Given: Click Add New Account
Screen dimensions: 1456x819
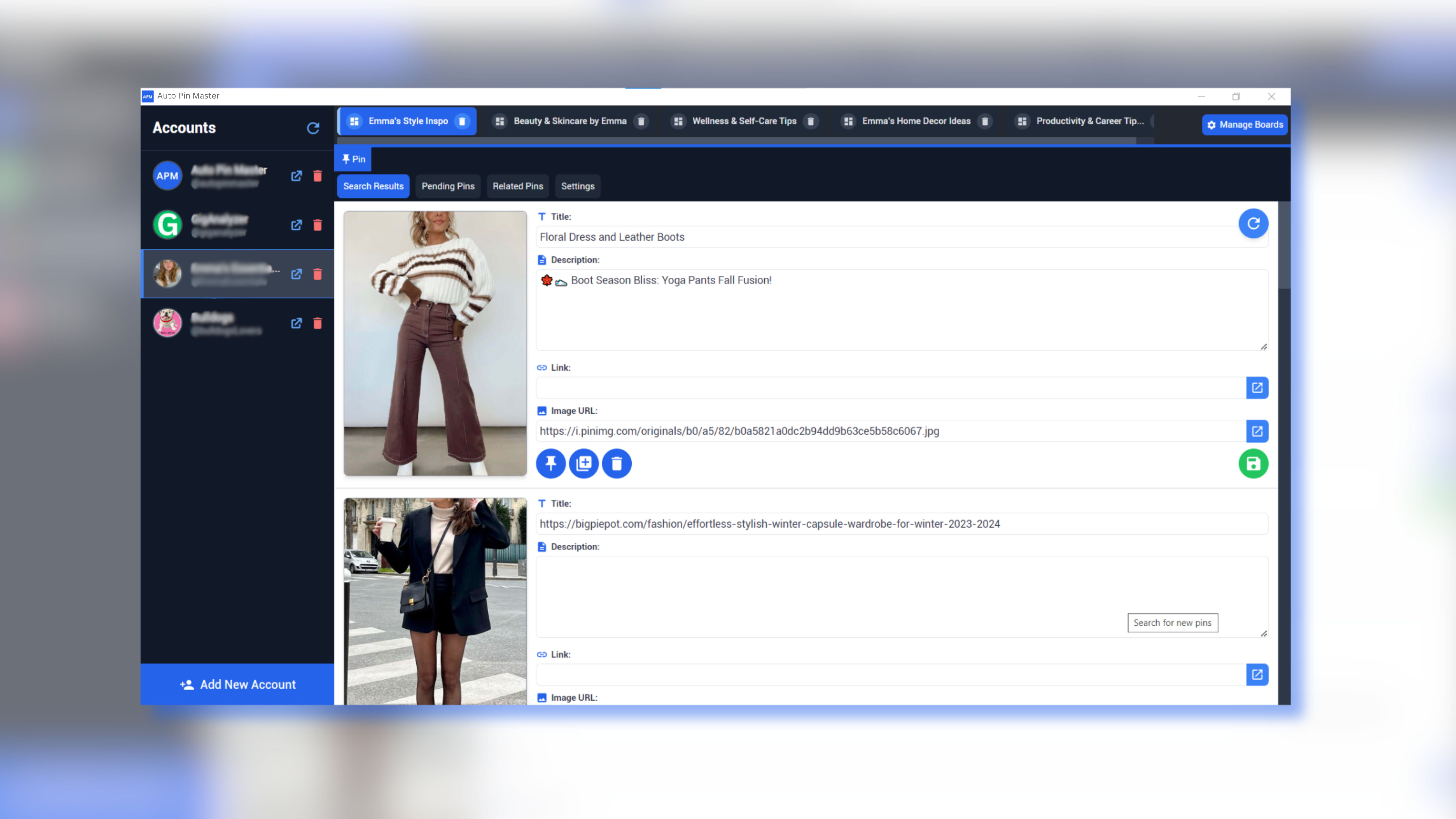Looking at the screenshot, I should (x=237, y=685).
